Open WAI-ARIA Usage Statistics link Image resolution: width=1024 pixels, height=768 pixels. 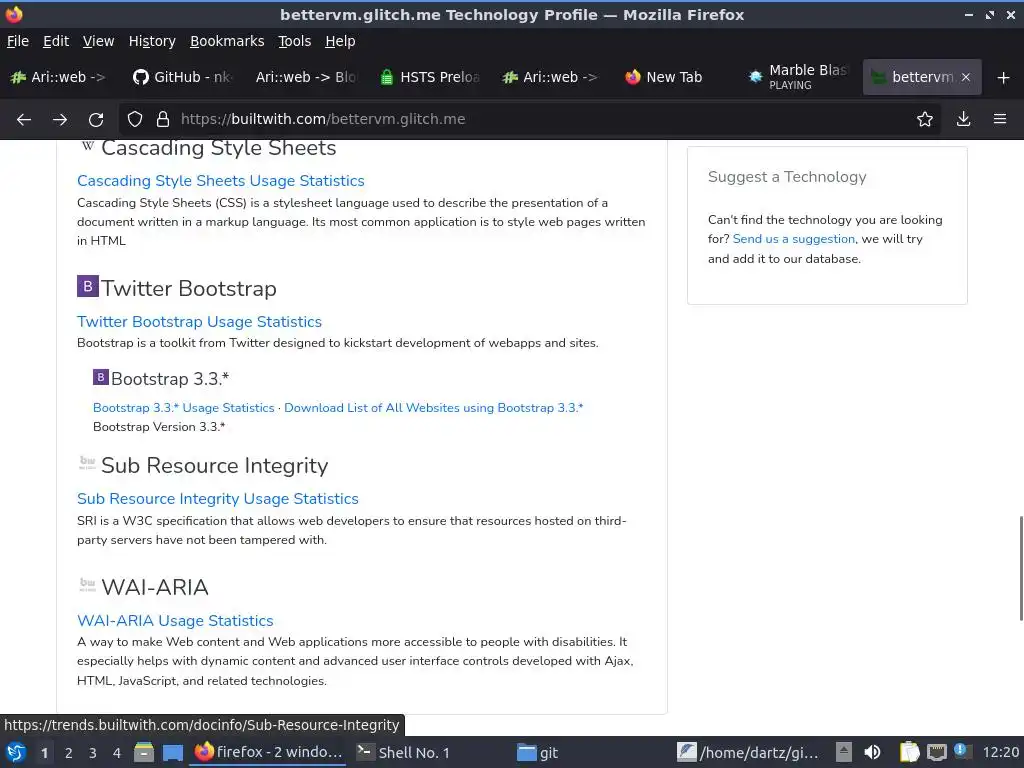click(175, 620)
